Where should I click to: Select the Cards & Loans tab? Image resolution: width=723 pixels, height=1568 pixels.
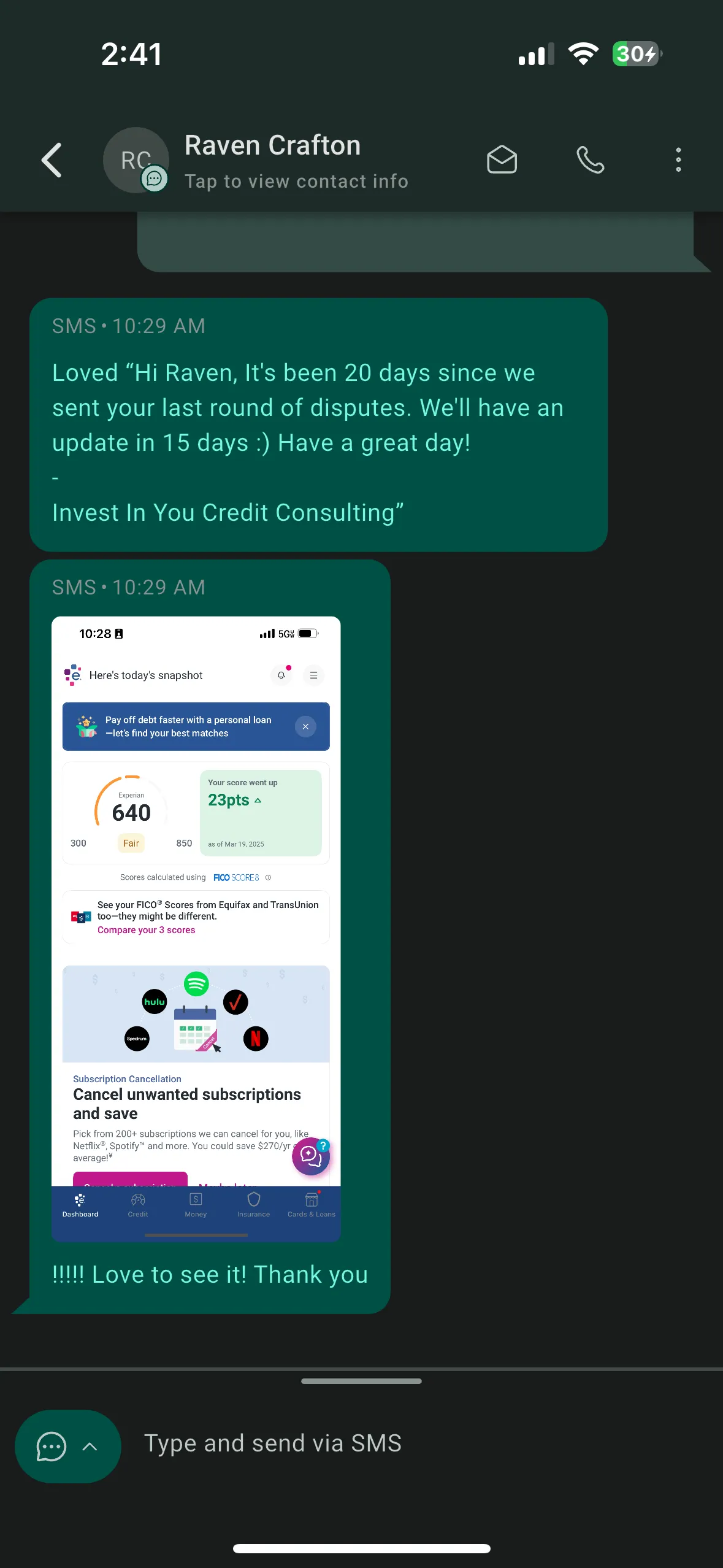coord(312,1205)
